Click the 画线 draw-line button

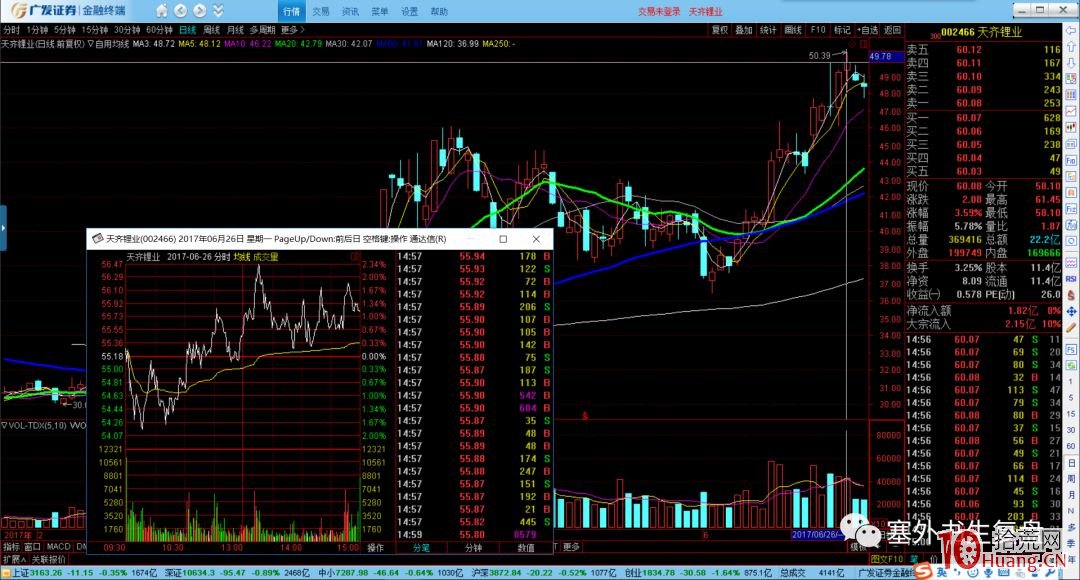coord(793,30)
